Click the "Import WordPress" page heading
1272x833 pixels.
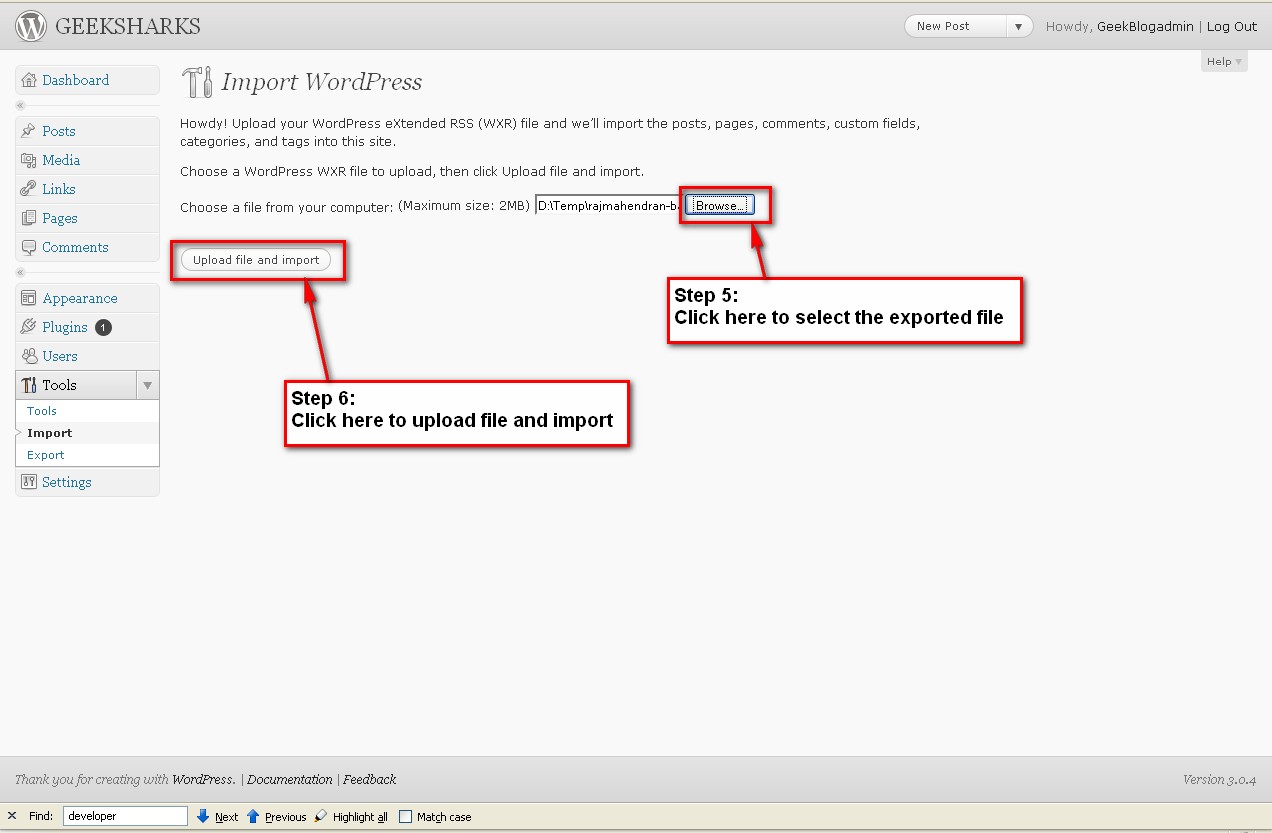tap(322, 82)
